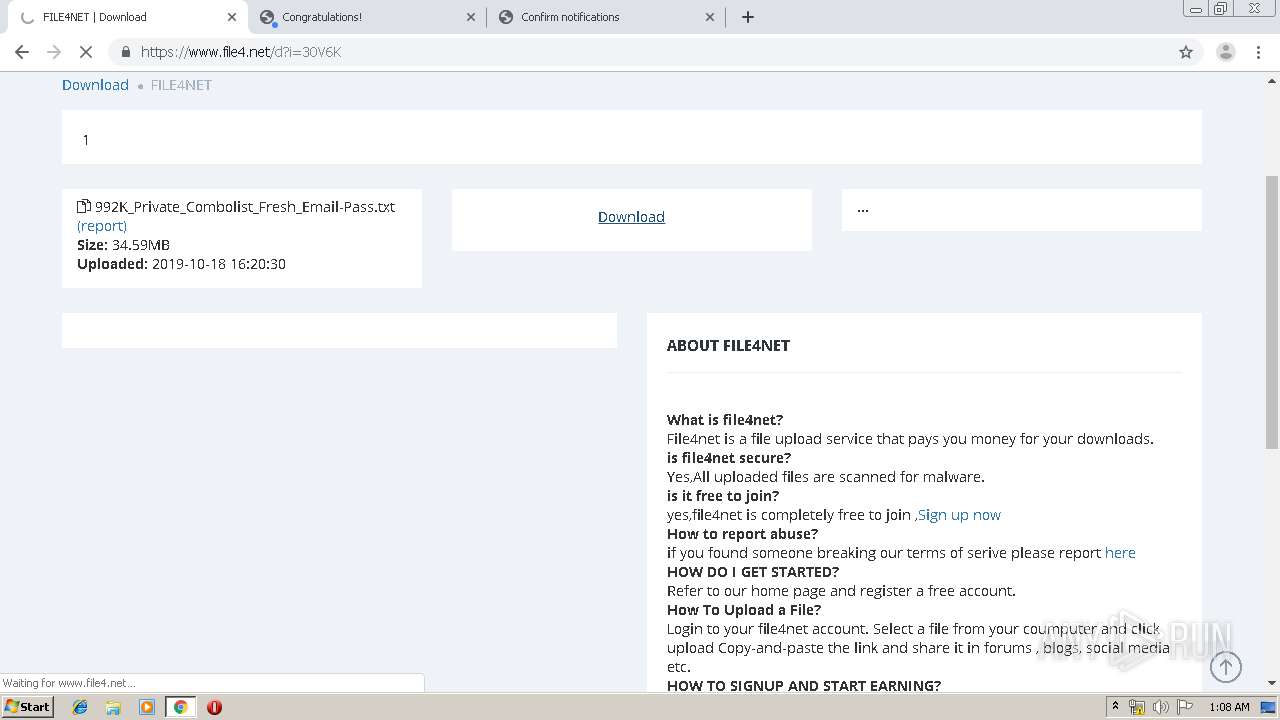The image size is (1280, 720).
Task: Click the file document icon
Action: pyautogui.click(x=84, y=207)
